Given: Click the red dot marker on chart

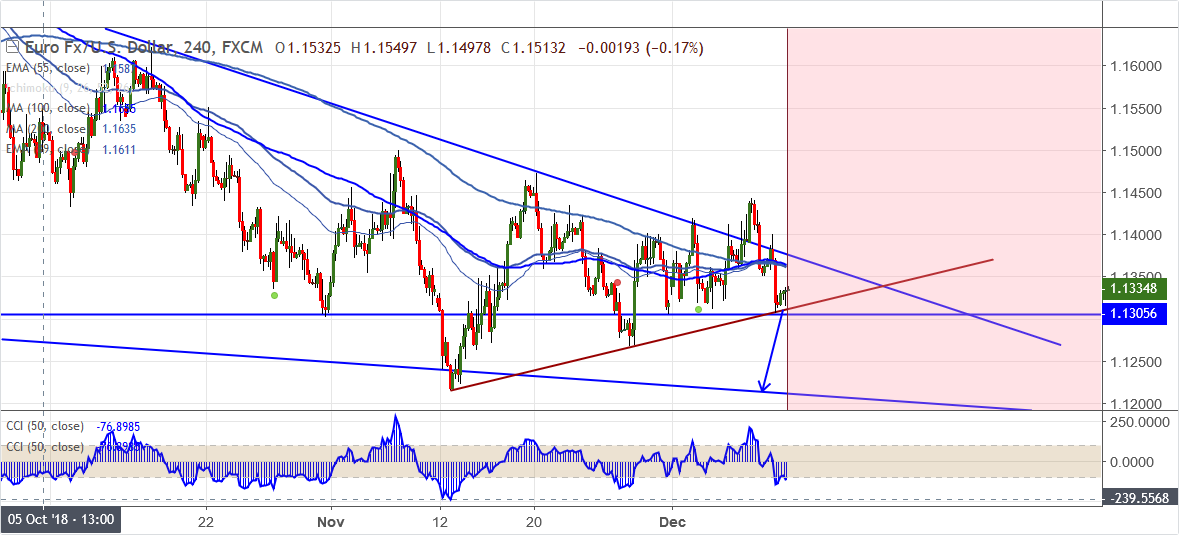Looking at the screenshot, I should point(617,283).
